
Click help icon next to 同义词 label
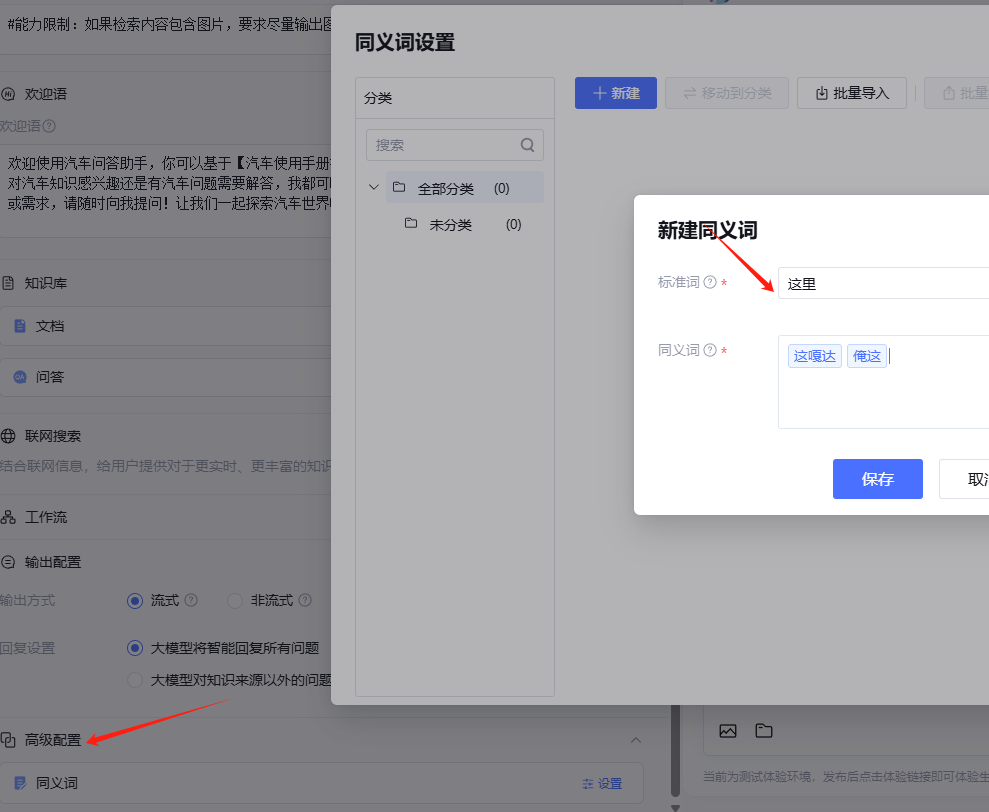tap(710, 350)
